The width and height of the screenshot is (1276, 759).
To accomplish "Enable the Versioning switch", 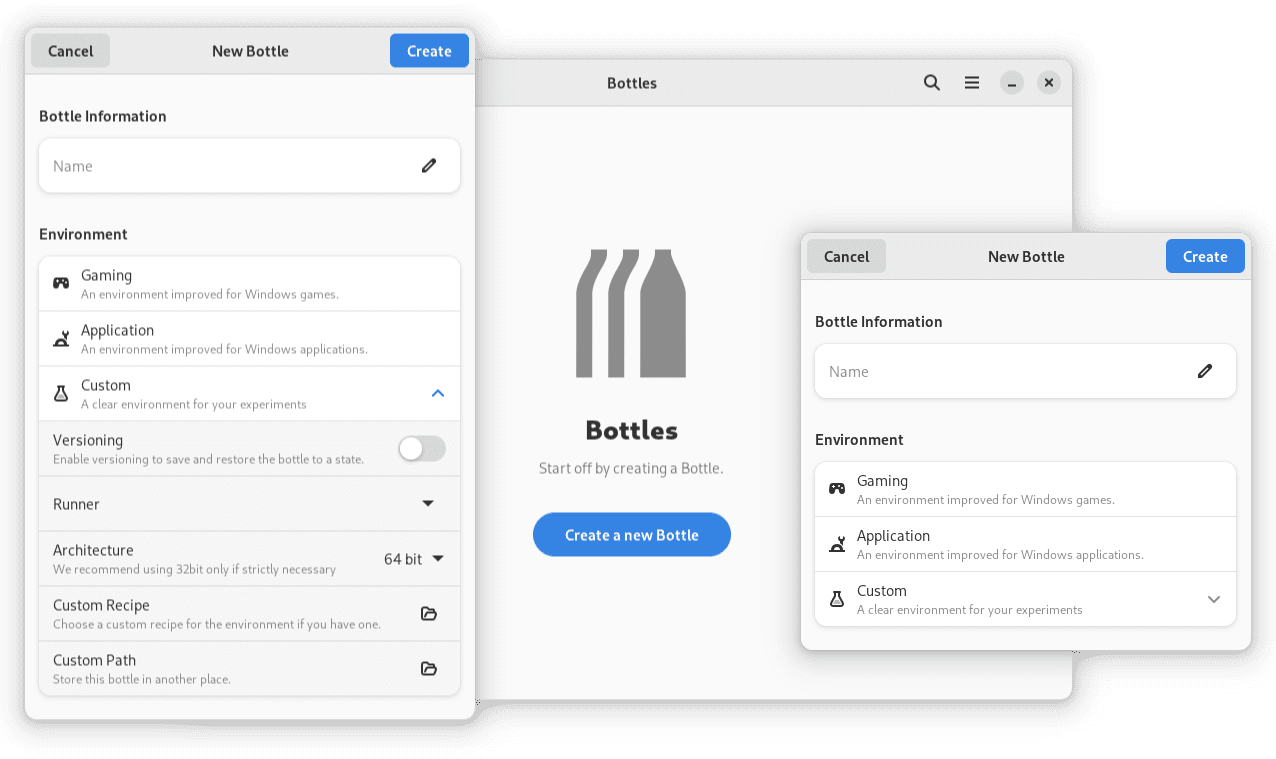I will pyautogui.click(x=422, y=449).
